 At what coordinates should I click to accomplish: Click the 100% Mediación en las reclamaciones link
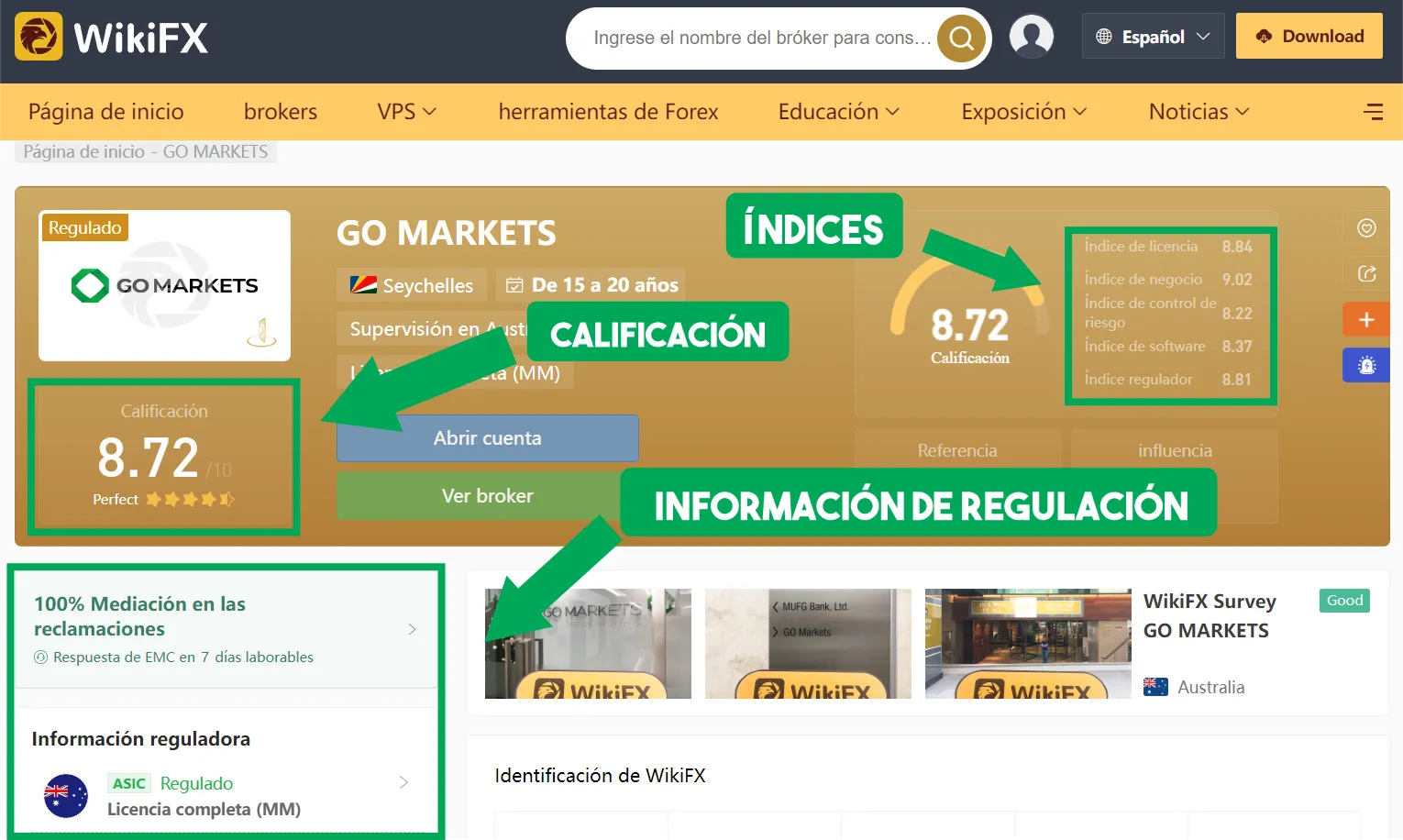pos(139,616)
